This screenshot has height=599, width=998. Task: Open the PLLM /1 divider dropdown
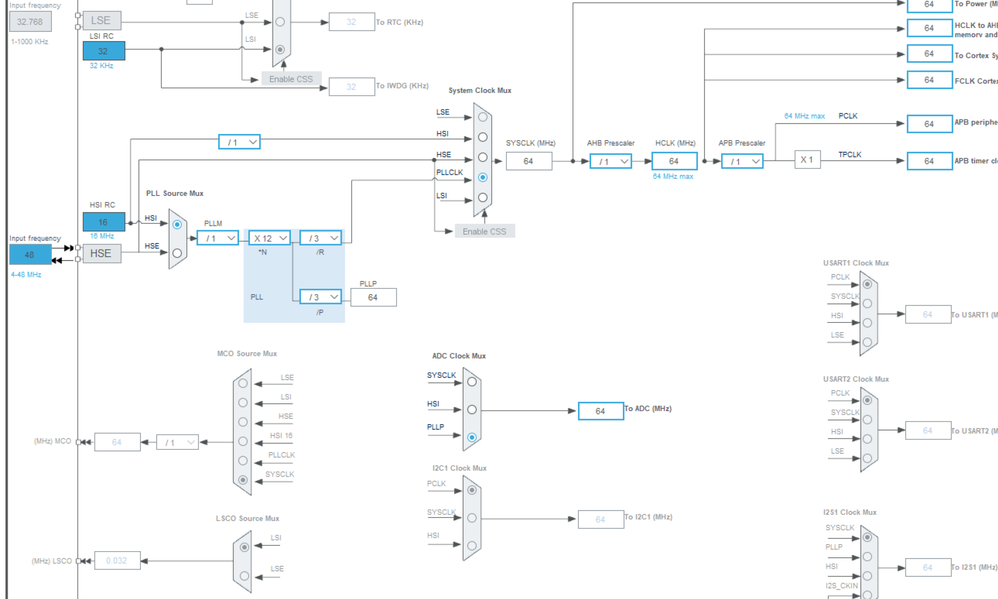(x=218, y=238)
